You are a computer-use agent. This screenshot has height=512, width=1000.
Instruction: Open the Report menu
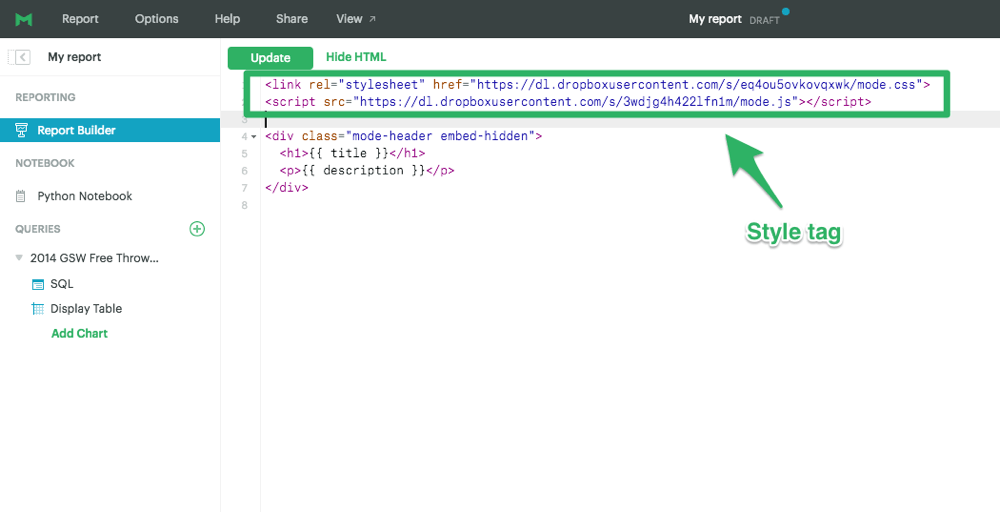point(80,19)
